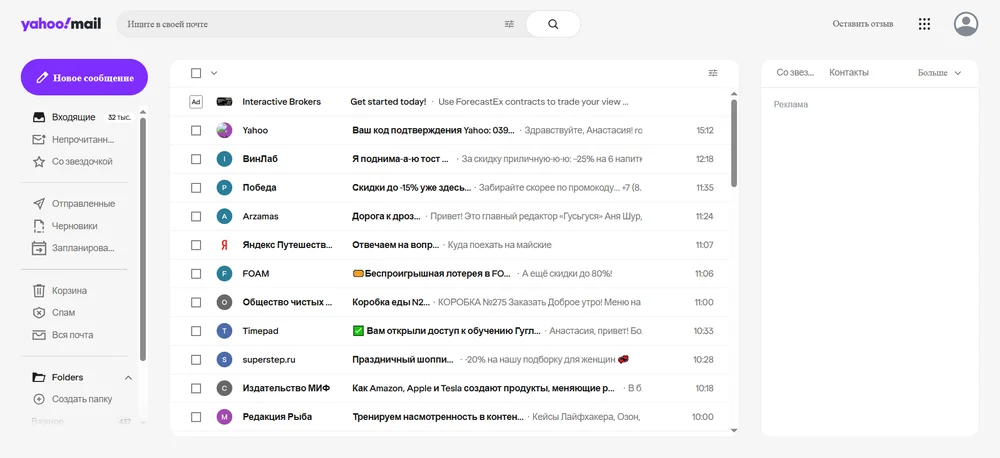The image size is (1000, 458).
Task: Click Create folder (Создать папку) plus icon
Action: click(39, 399)
